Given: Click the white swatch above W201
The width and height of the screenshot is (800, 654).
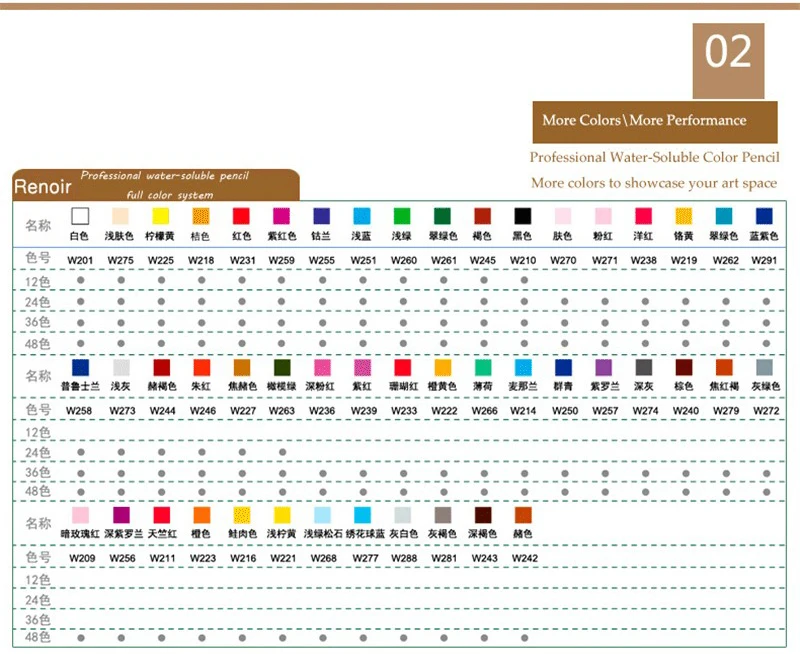Looking at the screenshot, I should [80, 216].
